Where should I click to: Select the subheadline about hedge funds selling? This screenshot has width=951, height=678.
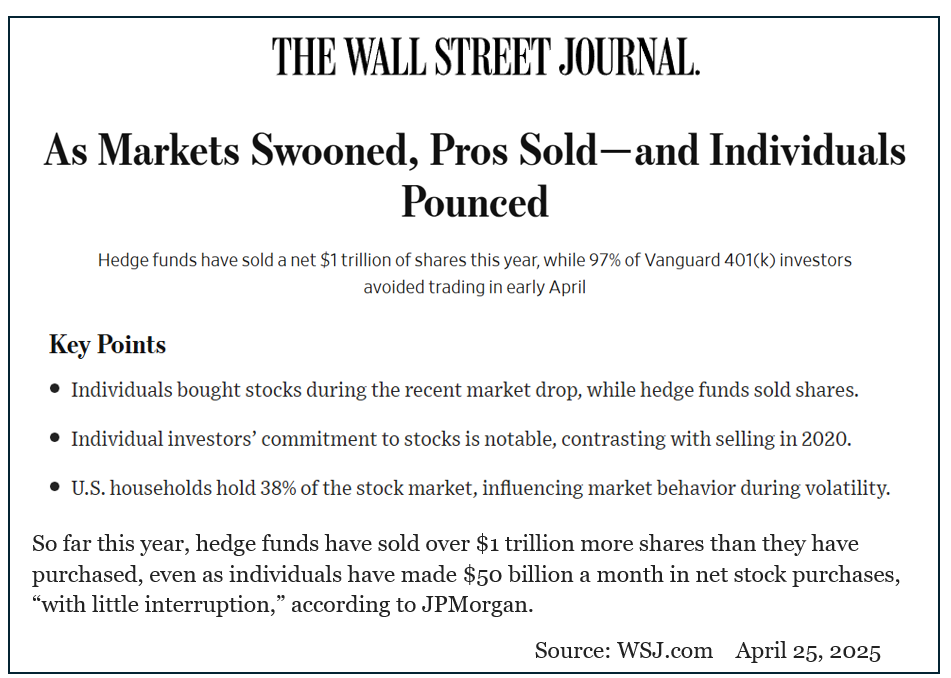click(474, 273)
